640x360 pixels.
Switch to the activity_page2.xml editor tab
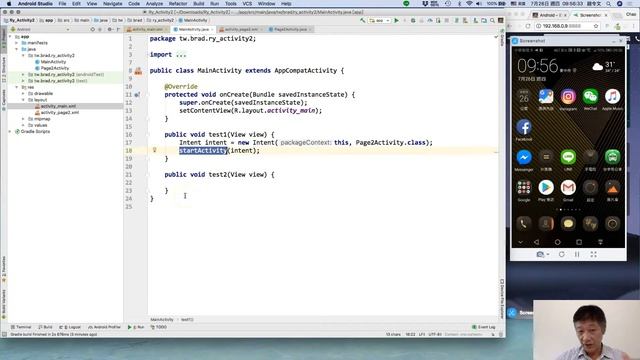[x=241, y=29]
